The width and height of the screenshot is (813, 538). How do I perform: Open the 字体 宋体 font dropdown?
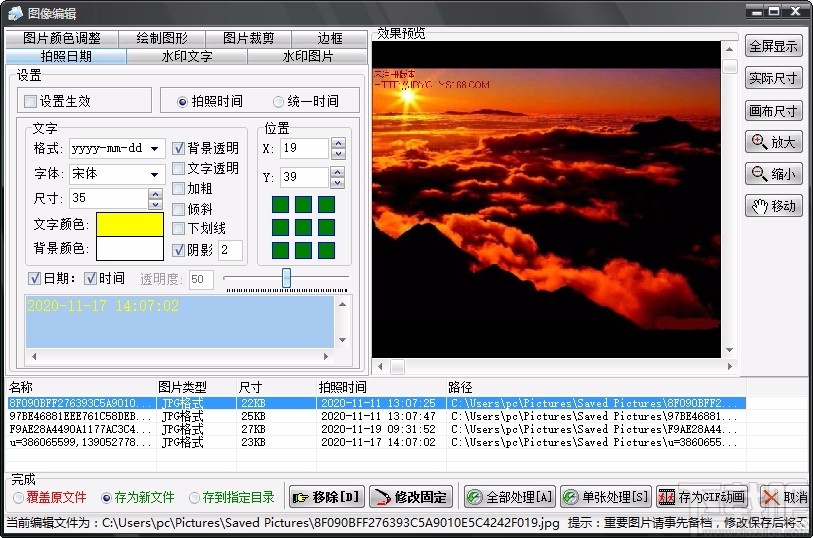pos(155,174)
